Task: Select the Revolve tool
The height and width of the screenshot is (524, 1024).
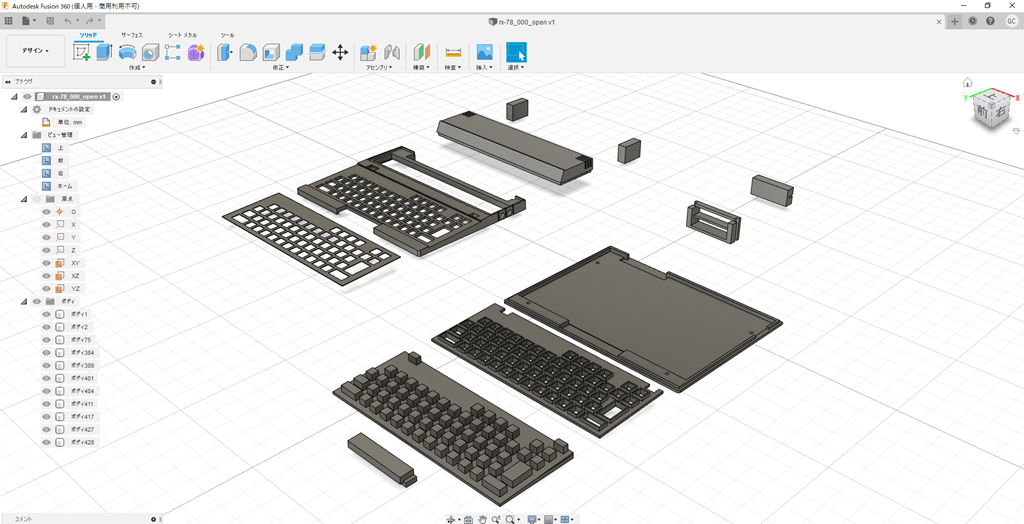Action: [127, 52]
